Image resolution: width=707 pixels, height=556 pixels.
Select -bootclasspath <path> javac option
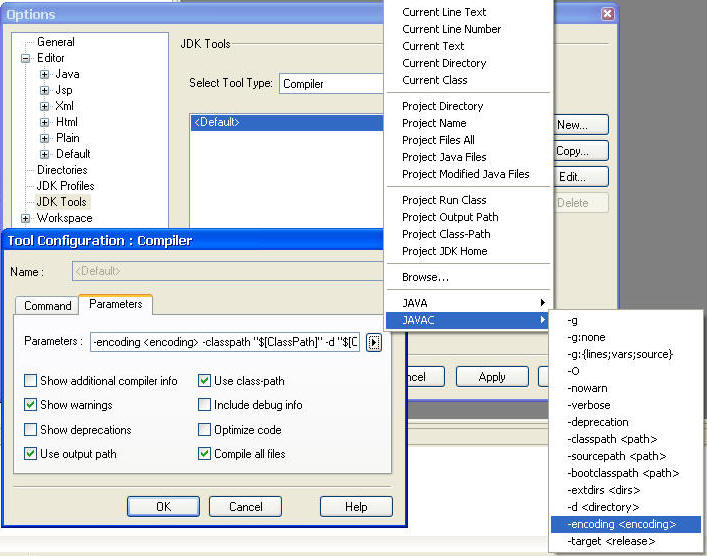click(x=626, y=473)
